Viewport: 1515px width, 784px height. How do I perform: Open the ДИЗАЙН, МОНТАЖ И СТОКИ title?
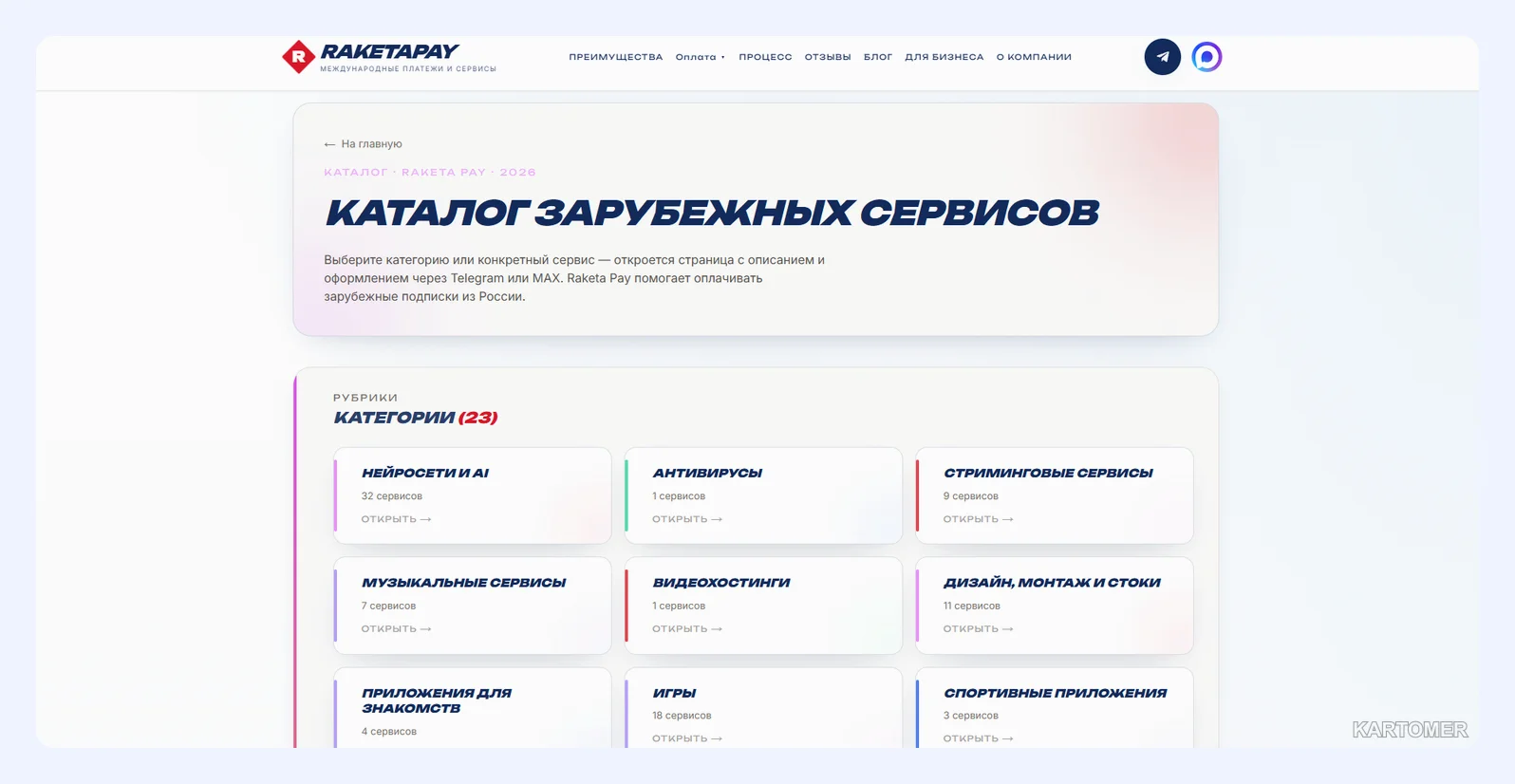(1052, 583)
